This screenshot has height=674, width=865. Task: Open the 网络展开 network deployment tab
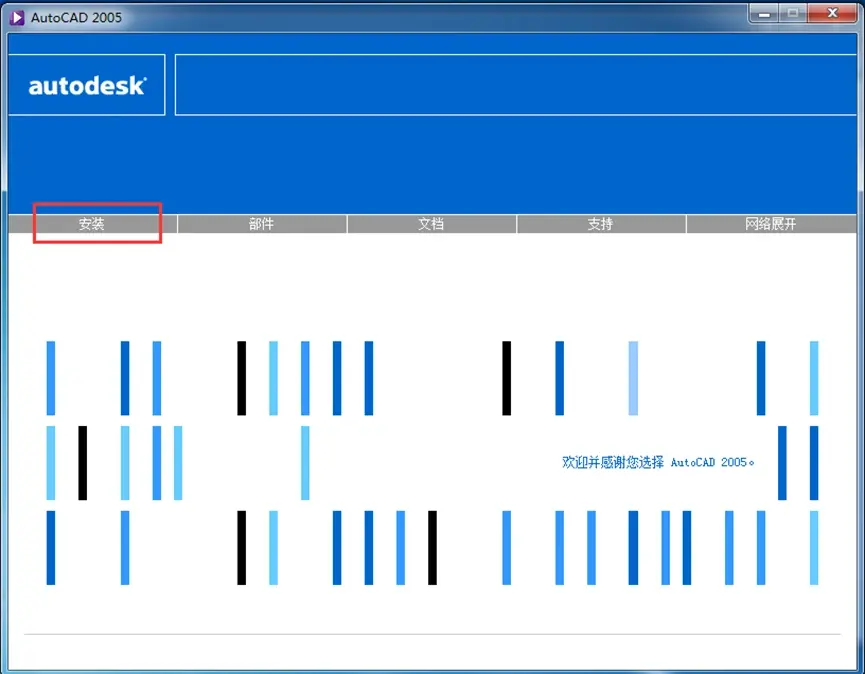(771, 223)
